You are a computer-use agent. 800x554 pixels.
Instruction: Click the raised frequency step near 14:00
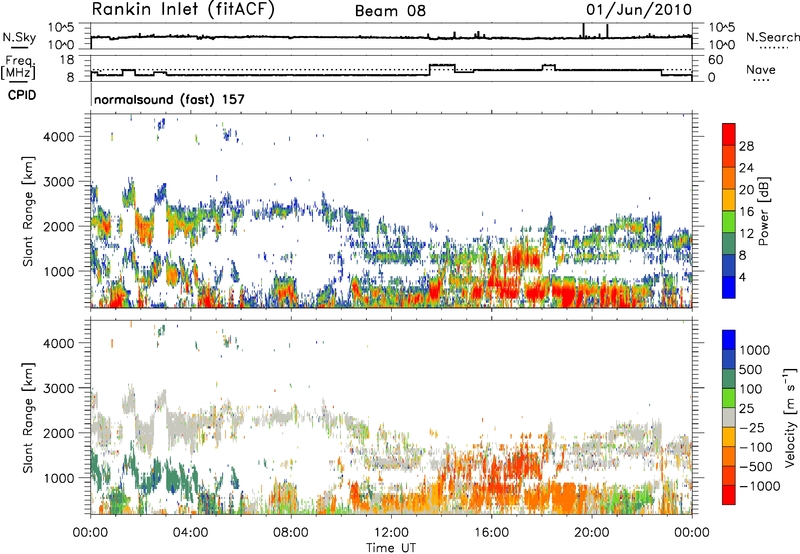click(442, 65)
